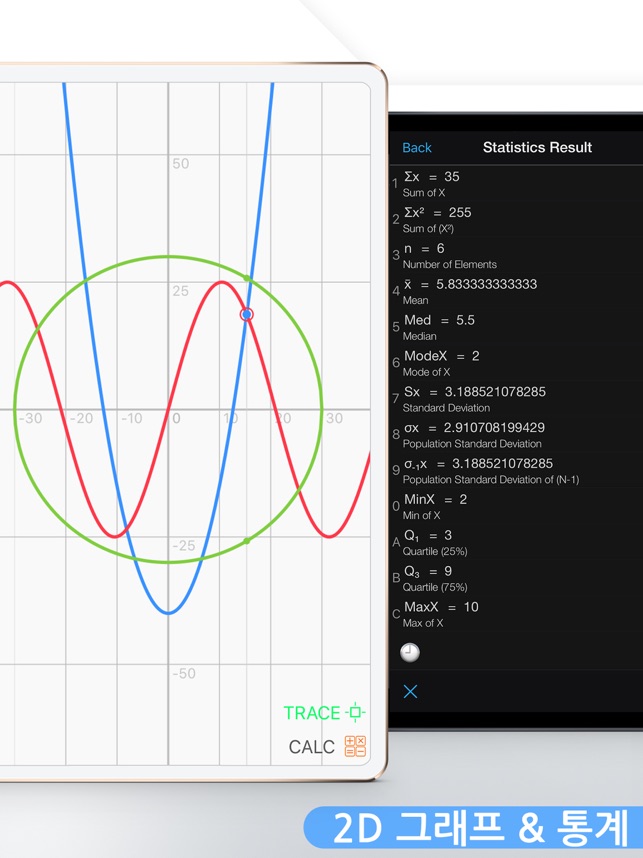Click the TRACE crosshair icon

coord(355,712)
